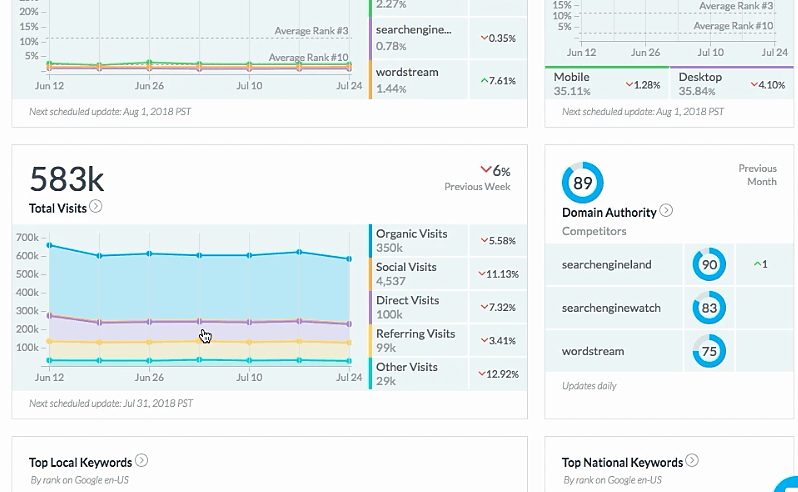Click the Top Local Keywords heading
This screenshot has width=798, height=492.
(x=80, y=462)
